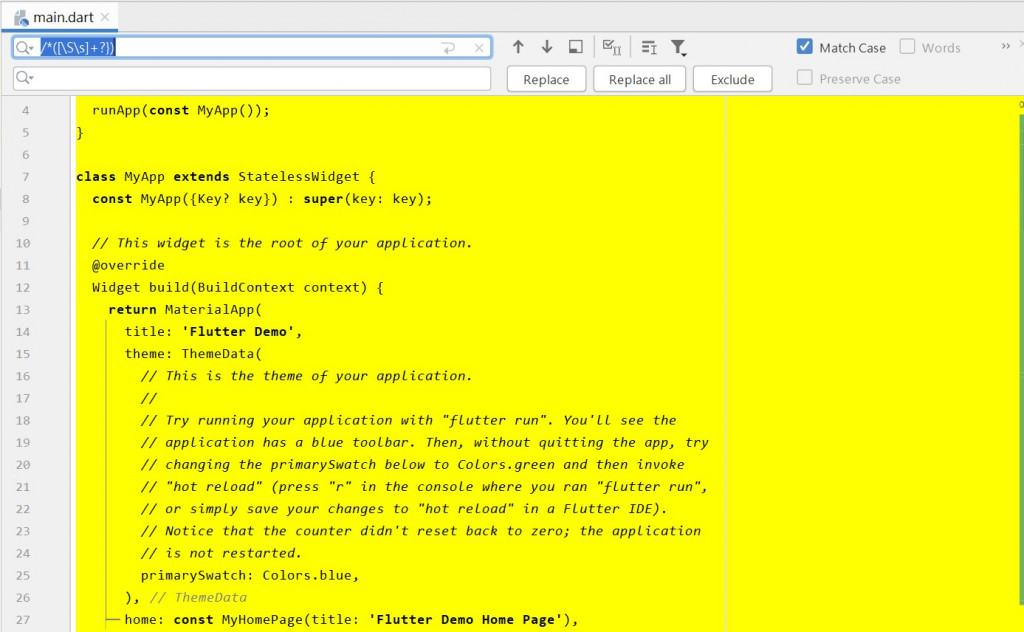This screenshot has width=1024, height=632.
Task: Clear the search field text
Action: coord(479,48)
